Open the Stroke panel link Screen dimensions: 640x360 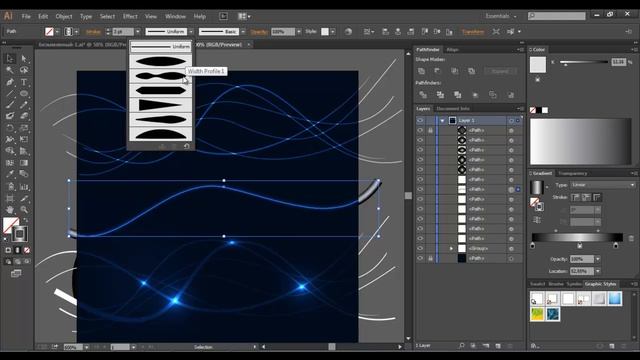coord(93,31)
